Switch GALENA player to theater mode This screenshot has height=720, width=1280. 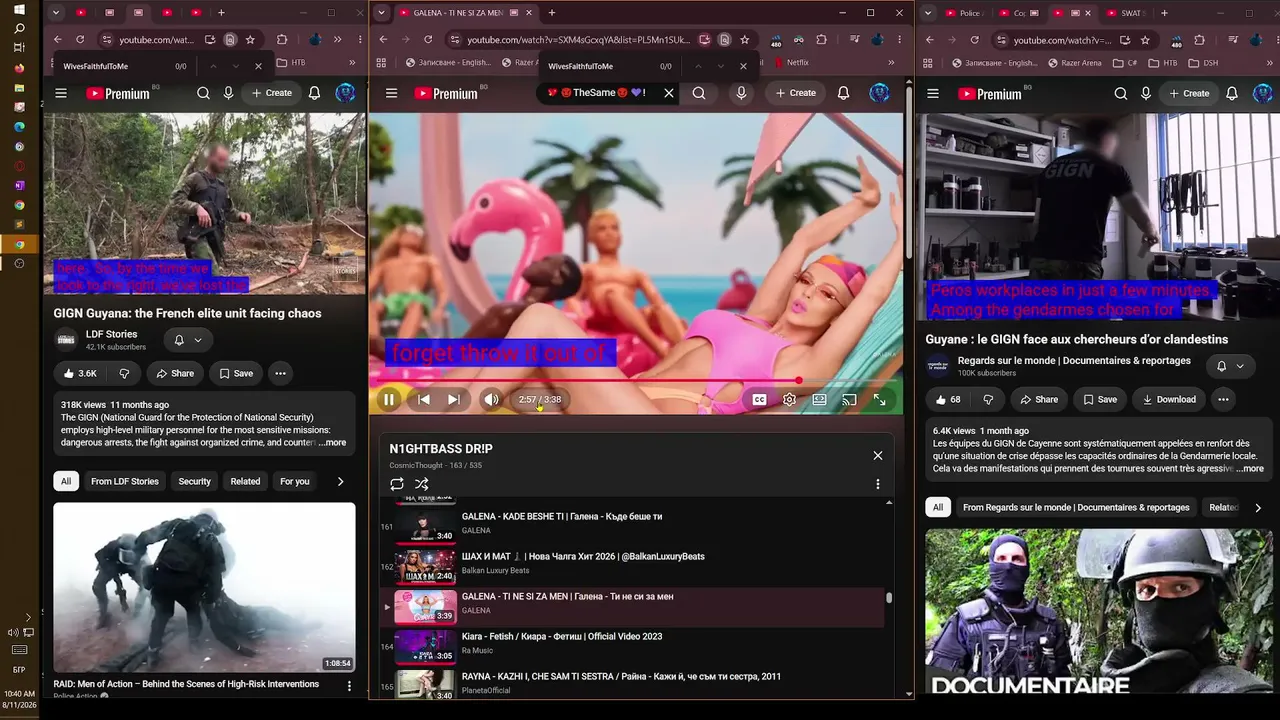pos(820,399)
